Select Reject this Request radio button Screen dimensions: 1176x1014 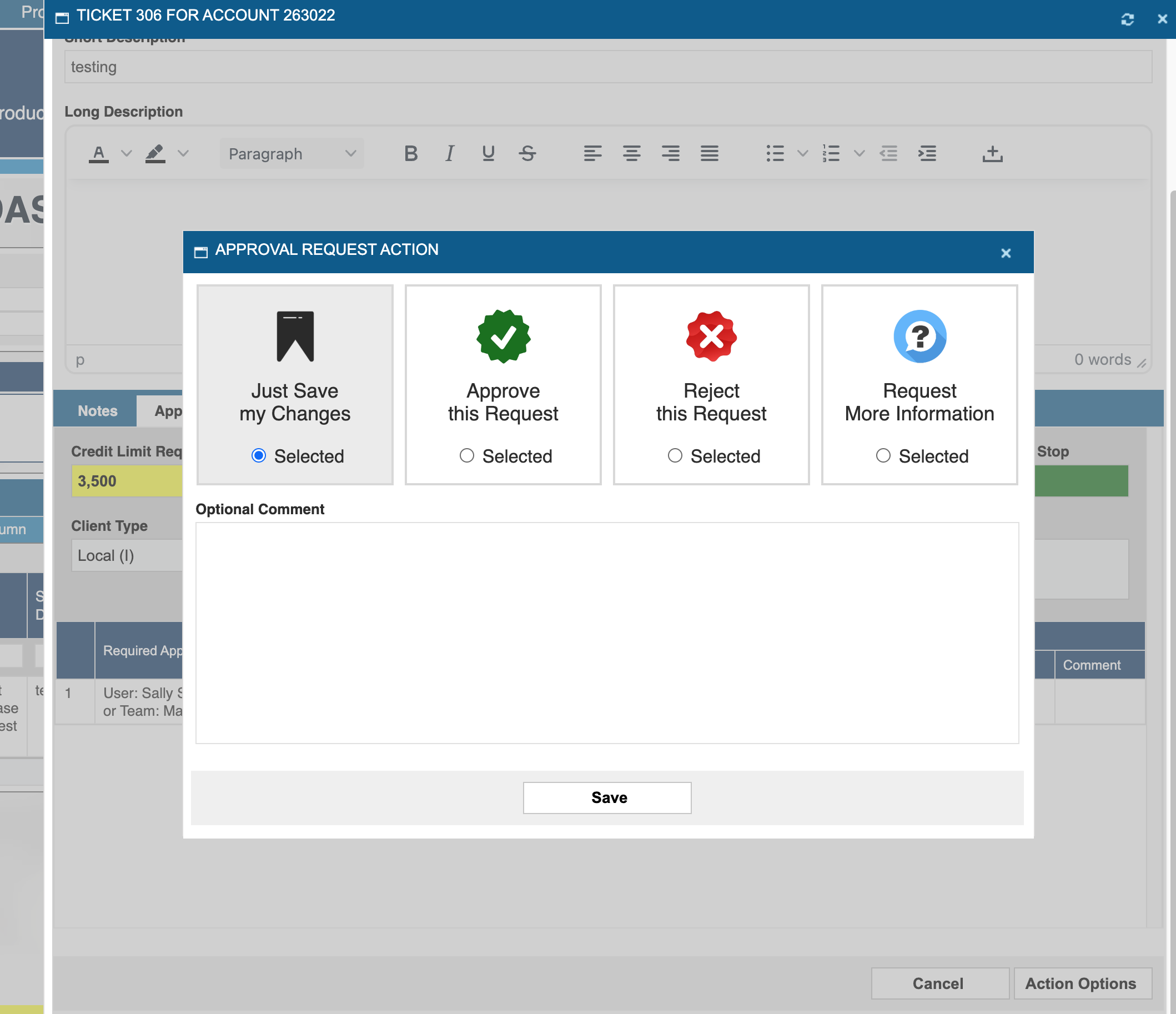coord(675,455)
